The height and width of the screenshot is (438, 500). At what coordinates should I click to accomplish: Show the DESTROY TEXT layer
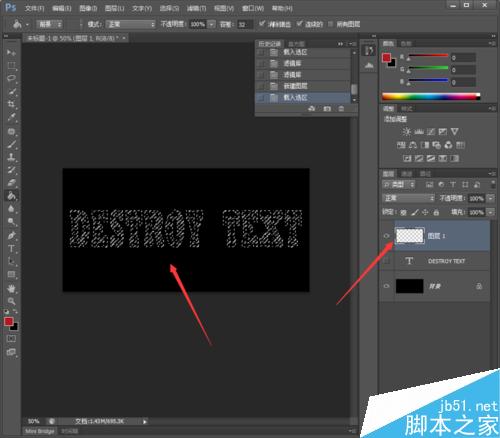pyautogui.click(x=387, y=261)
